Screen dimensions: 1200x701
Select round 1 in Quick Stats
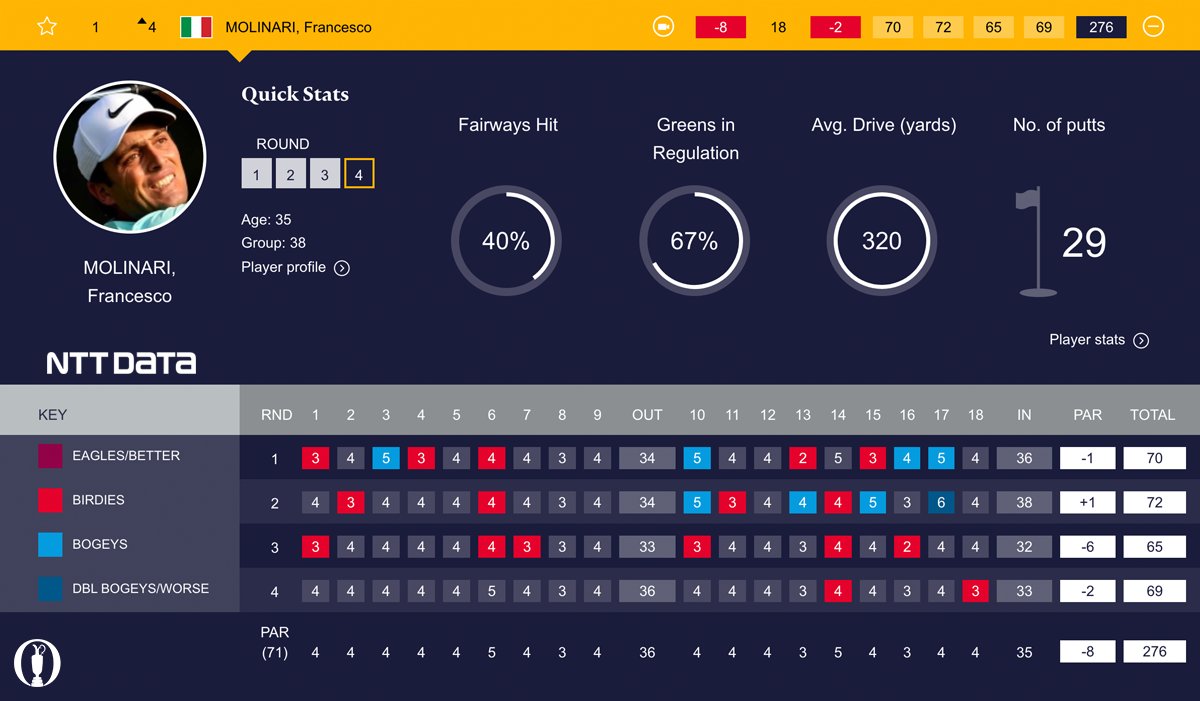pos(256,174)
